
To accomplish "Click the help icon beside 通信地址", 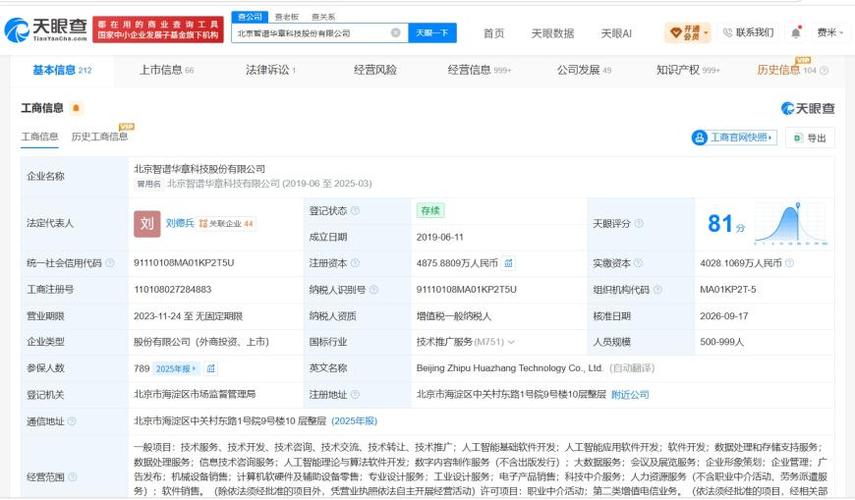I will tap(71, 421).
